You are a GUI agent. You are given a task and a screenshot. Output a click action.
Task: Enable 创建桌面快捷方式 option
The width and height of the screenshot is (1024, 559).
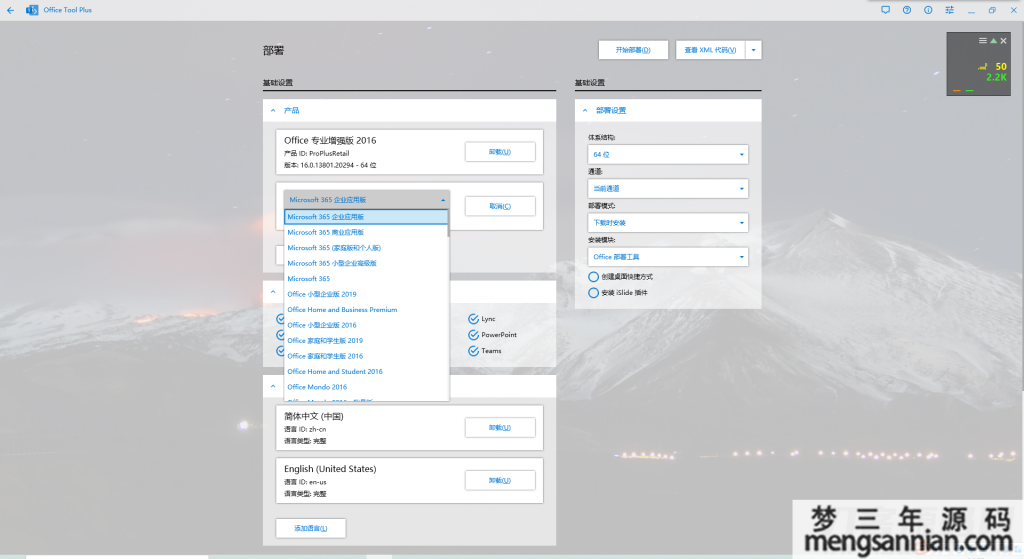(x=593, y=277)
